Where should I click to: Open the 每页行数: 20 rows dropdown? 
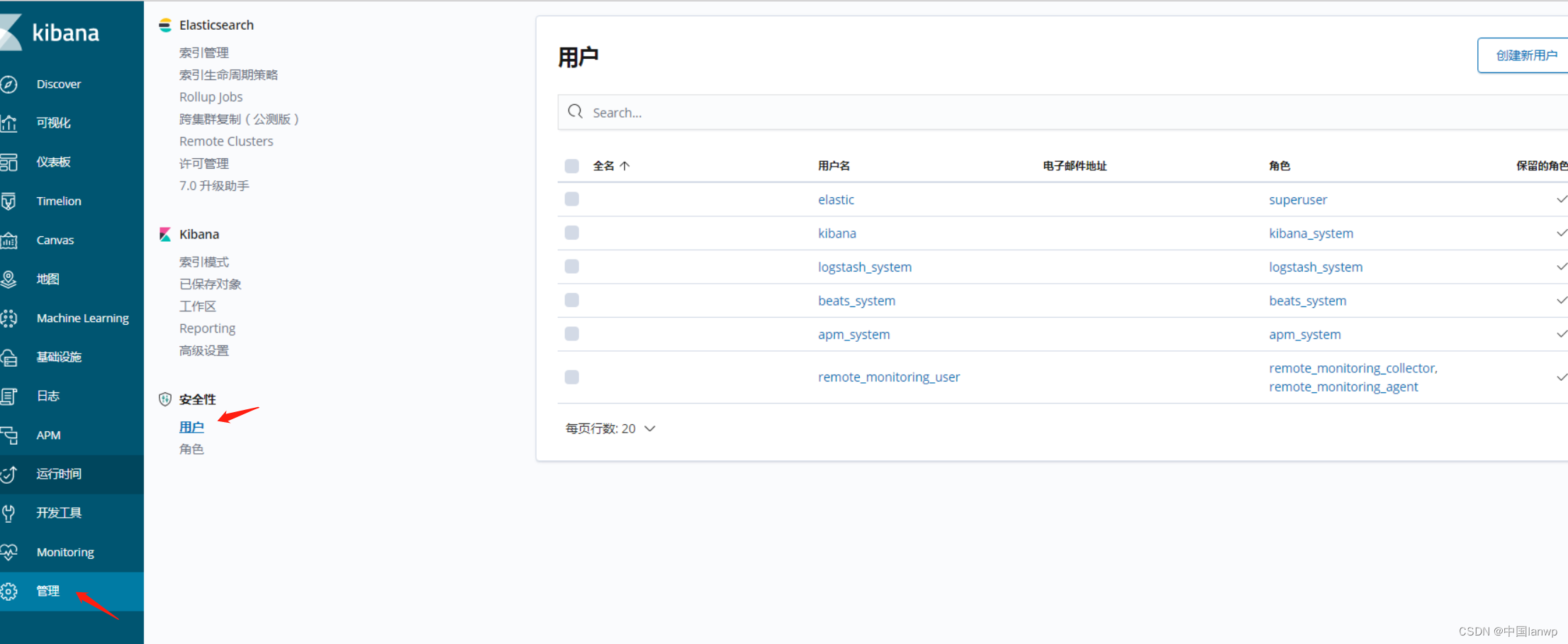coord(610,428)
